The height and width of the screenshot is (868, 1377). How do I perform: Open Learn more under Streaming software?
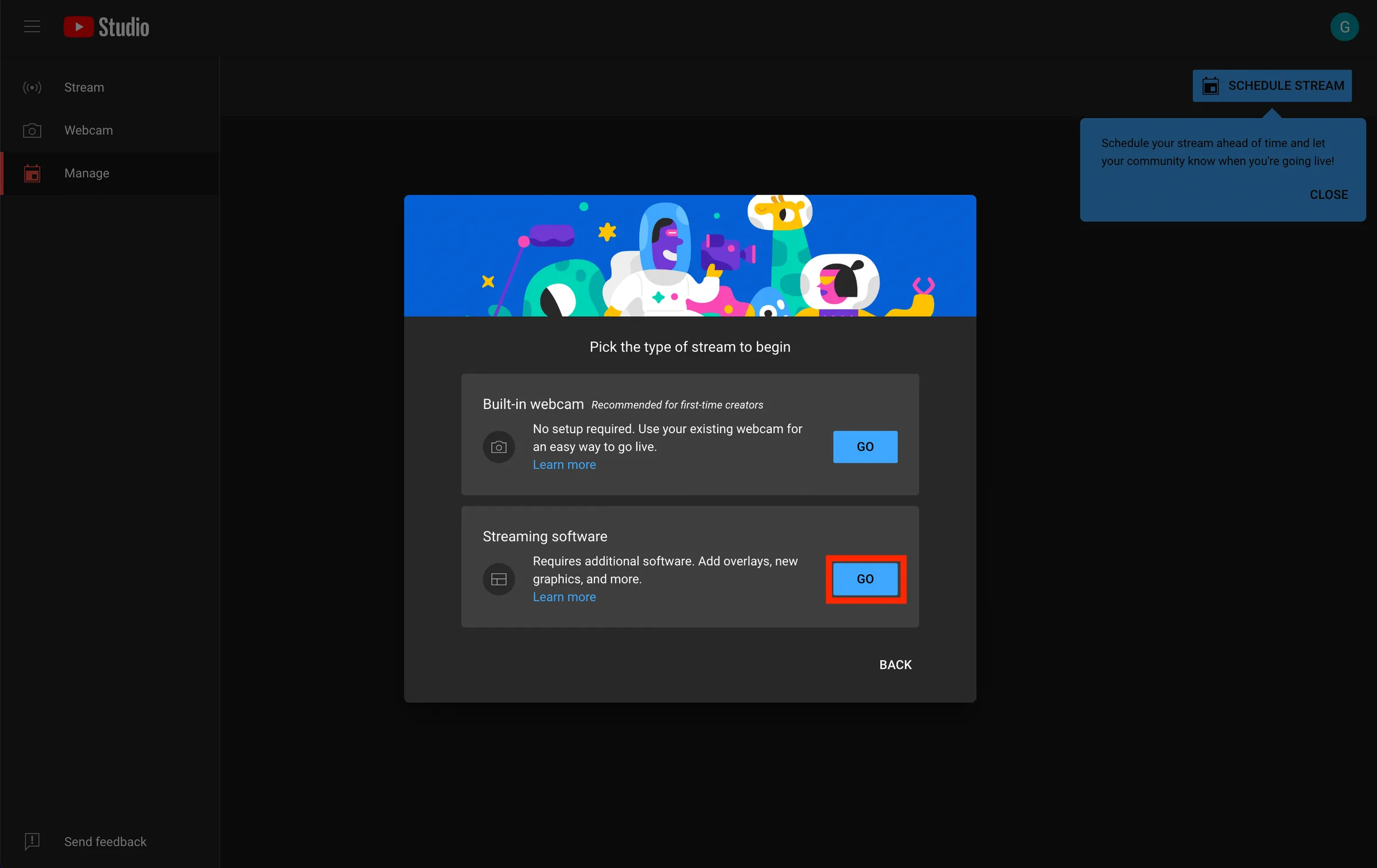pos(564,597)
